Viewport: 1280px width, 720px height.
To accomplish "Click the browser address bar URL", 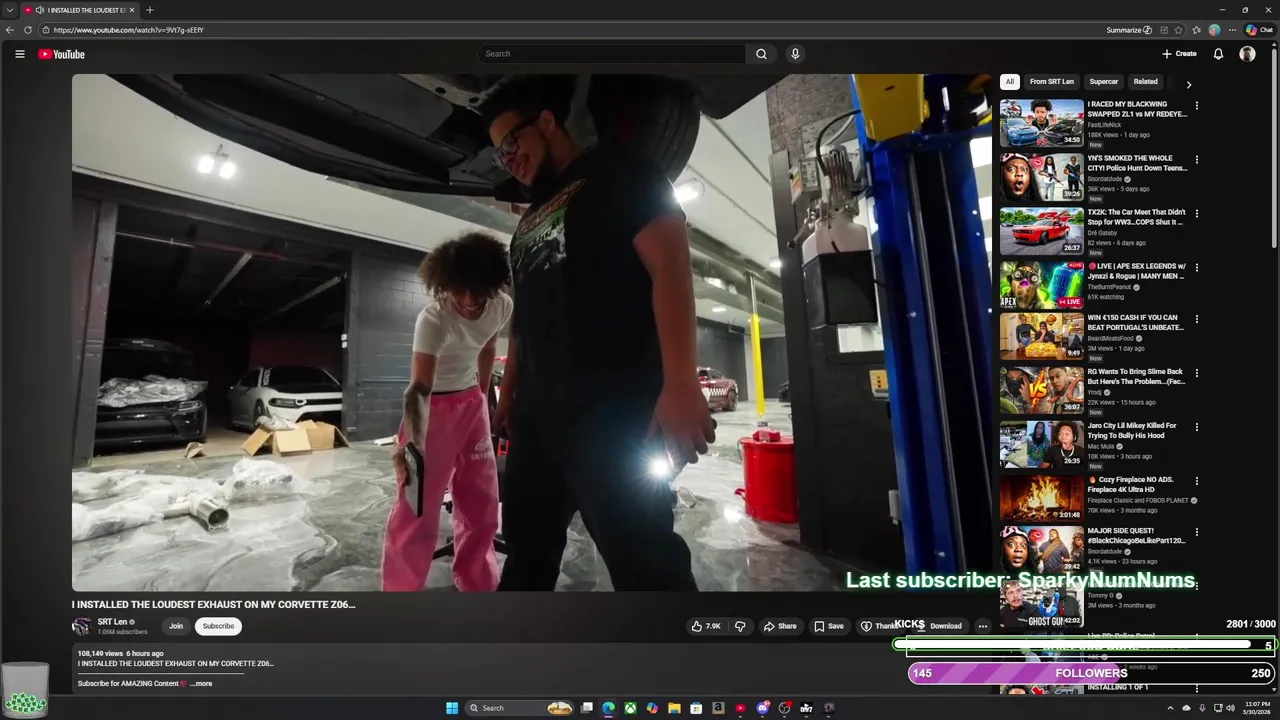I will pos(128,30).
